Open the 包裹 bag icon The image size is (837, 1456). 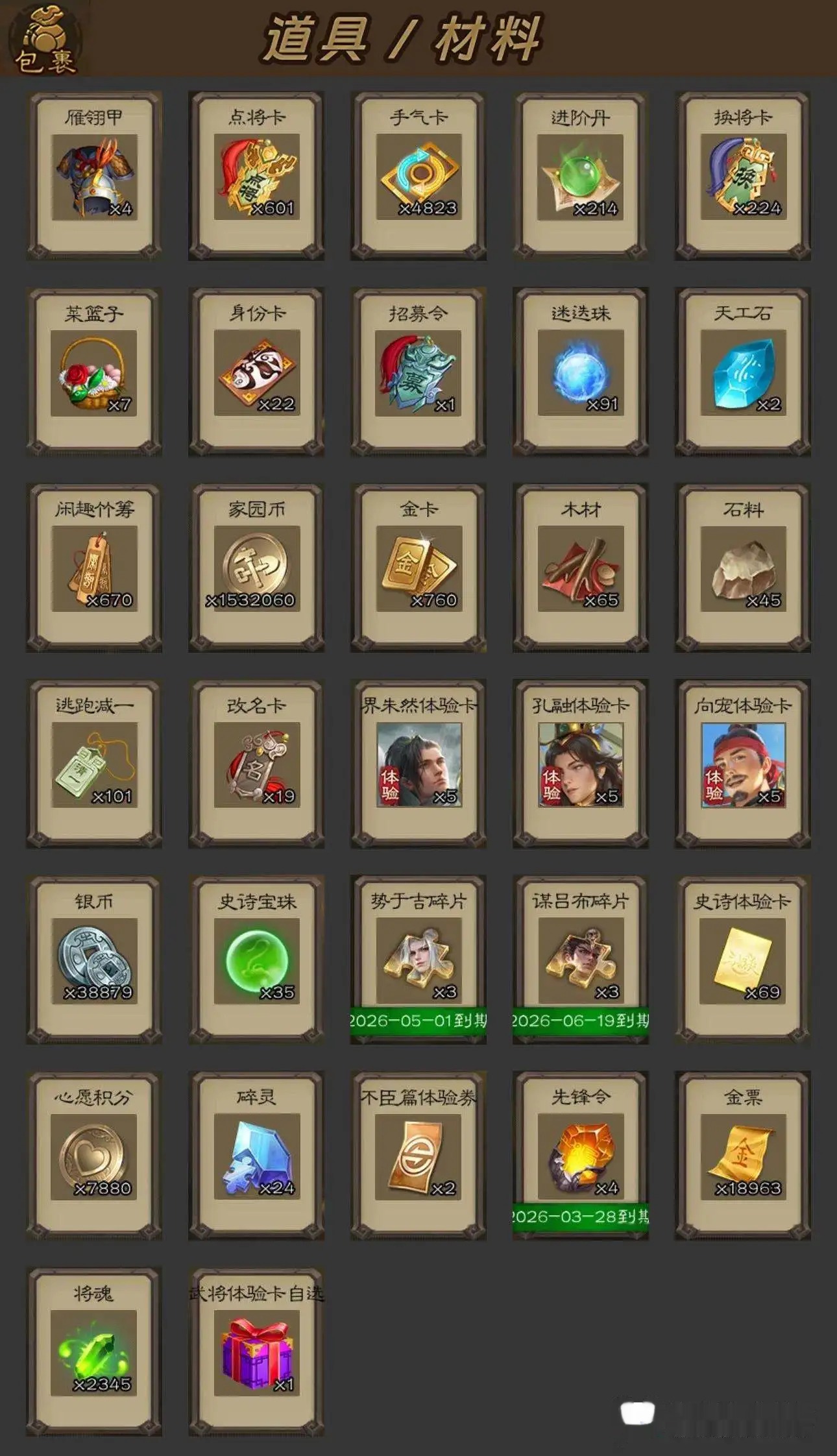coord(45,39)
